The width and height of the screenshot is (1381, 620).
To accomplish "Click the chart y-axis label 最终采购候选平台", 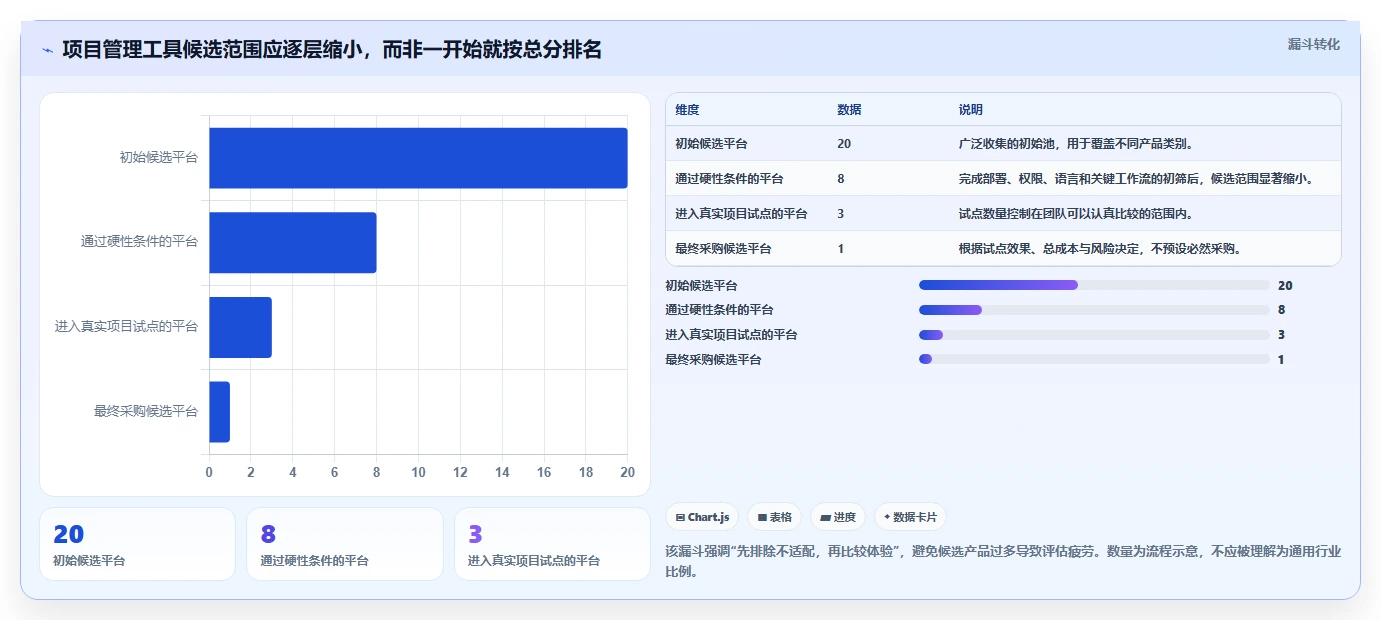I will [145, 412].
